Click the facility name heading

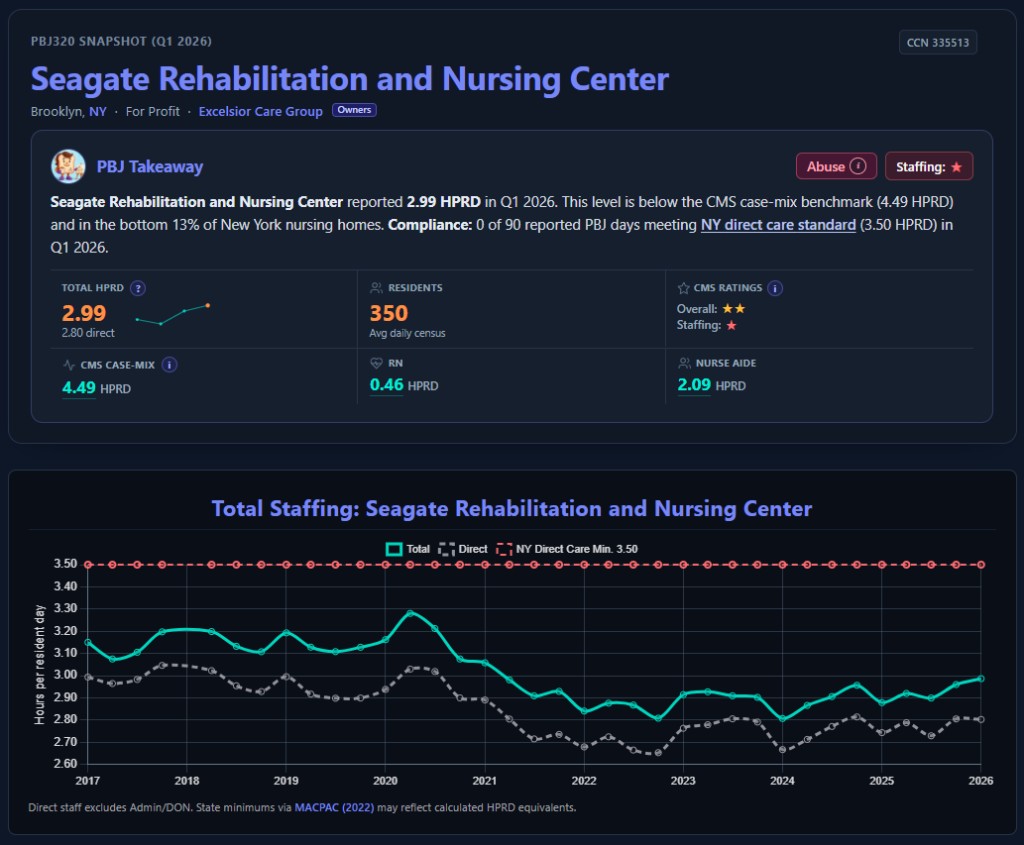(349, 79)
